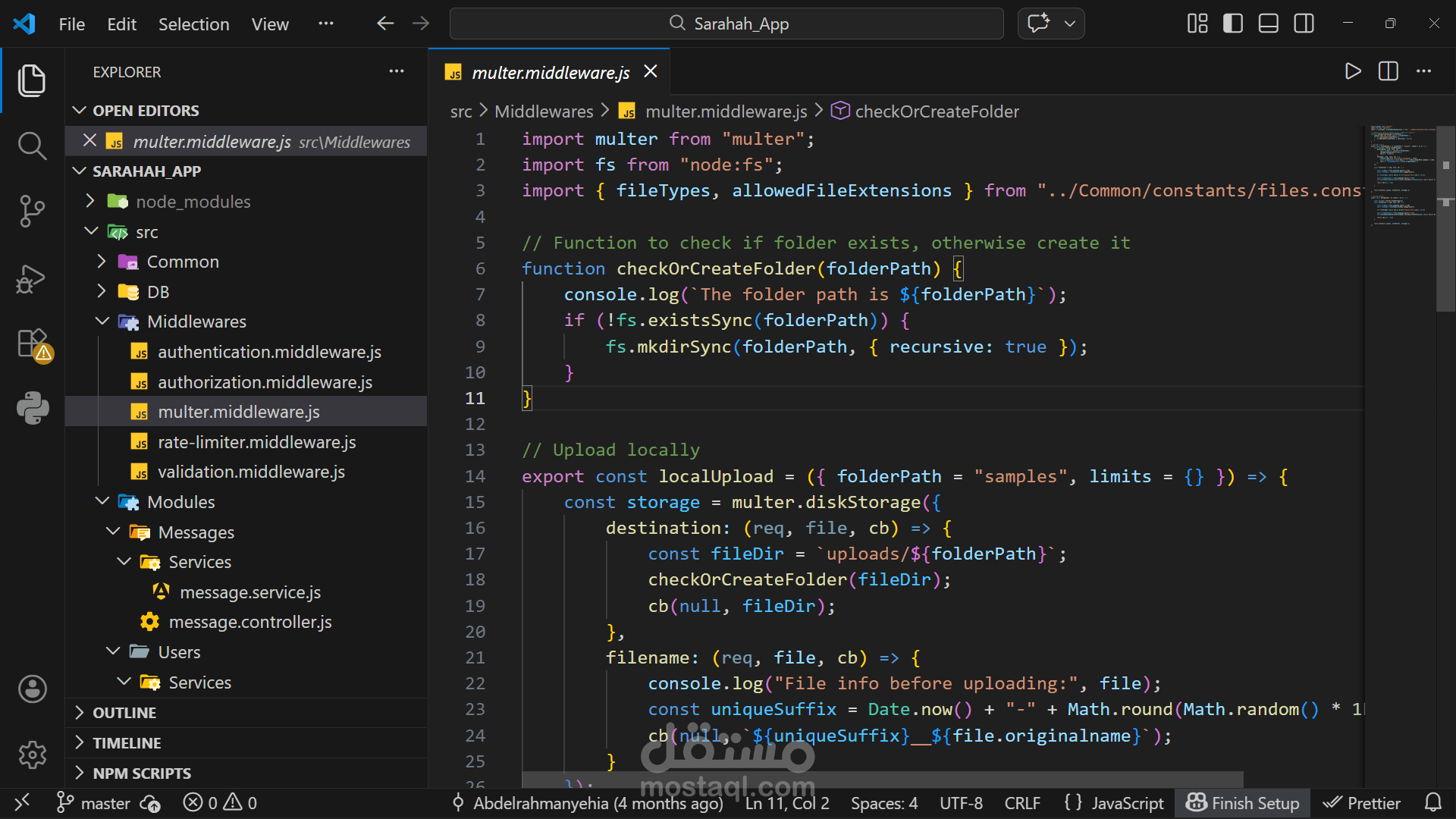Split the editor to the right
The height and width of the screenshot is (819, 1456).
[x=1388, y=72]
